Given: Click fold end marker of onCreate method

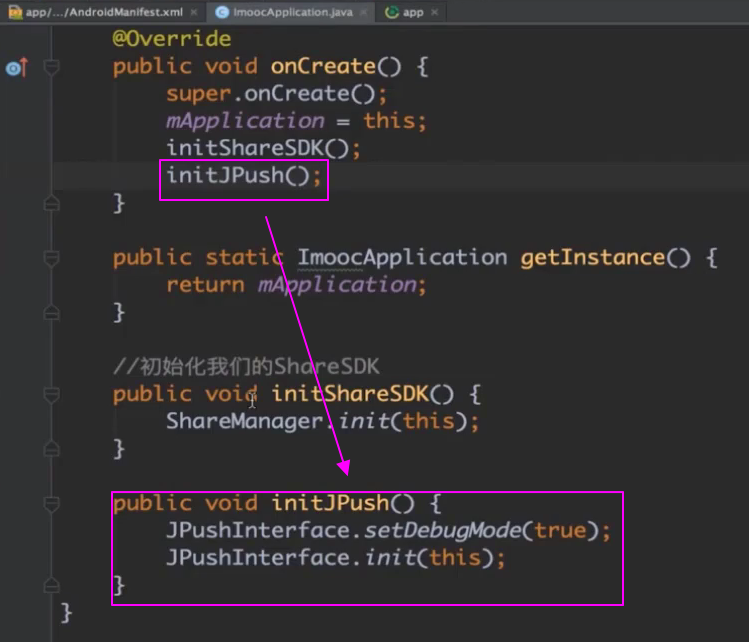Looking at the screenshot, I should click(x=52, y=203).
